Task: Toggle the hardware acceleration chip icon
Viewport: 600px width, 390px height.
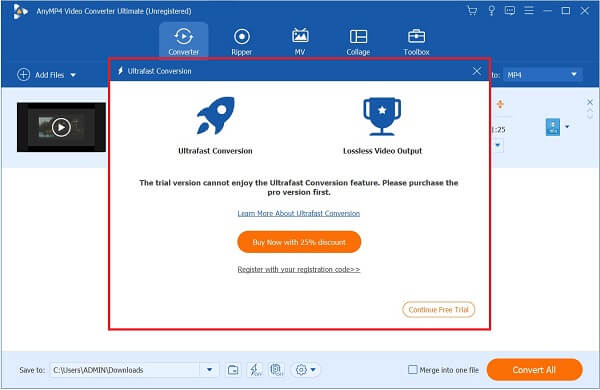Action: point(277,370)
